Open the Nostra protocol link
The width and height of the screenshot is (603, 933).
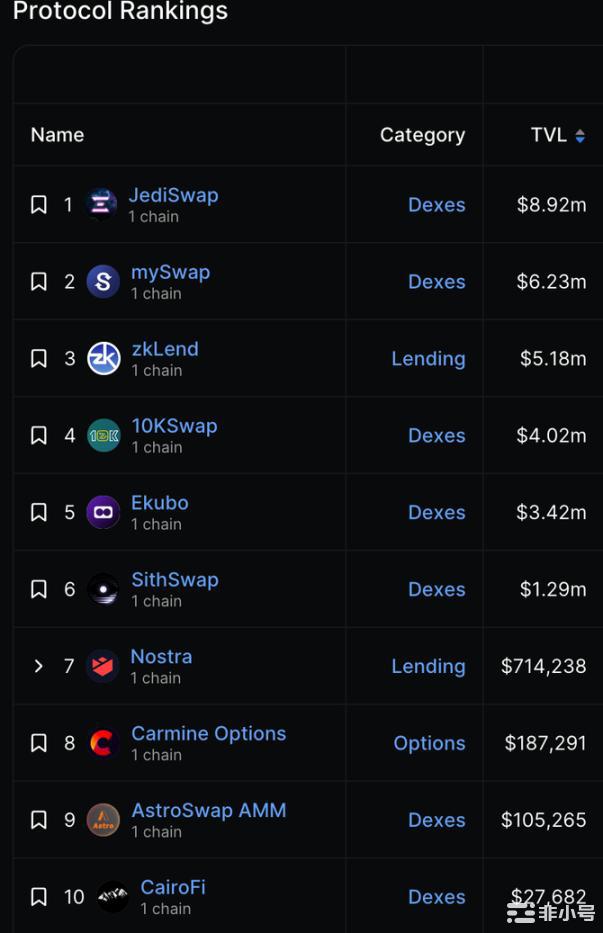tap(161, 657)
